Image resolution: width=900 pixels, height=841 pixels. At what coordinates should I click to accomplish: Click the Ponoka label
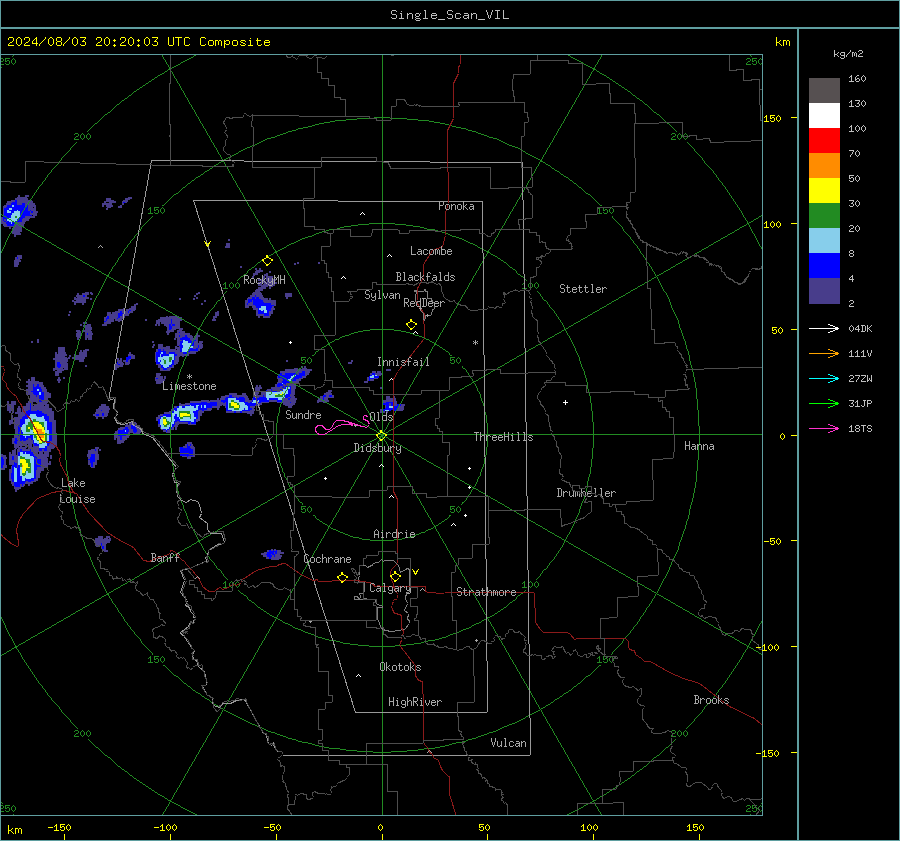coord(456,206)
